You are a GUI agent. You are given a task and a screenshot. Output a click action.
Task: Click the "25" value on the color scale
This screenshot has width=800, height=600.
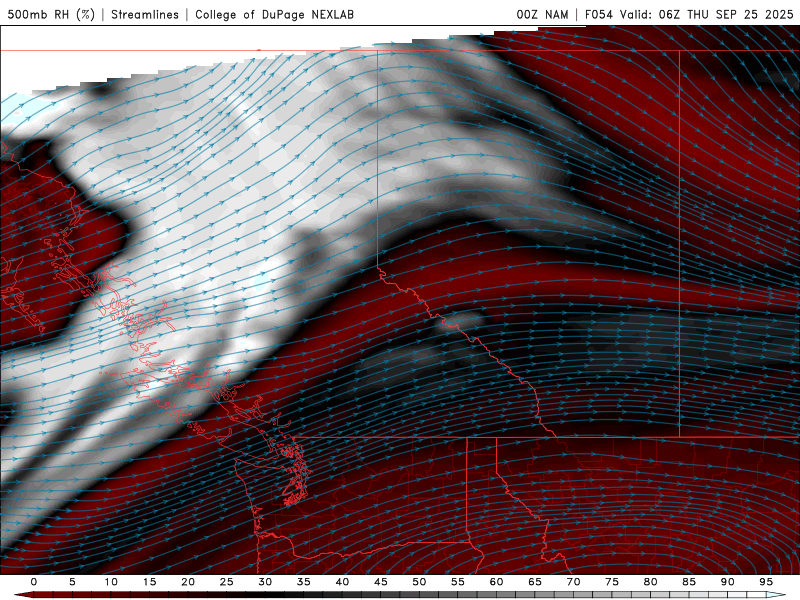pos(227,582)
